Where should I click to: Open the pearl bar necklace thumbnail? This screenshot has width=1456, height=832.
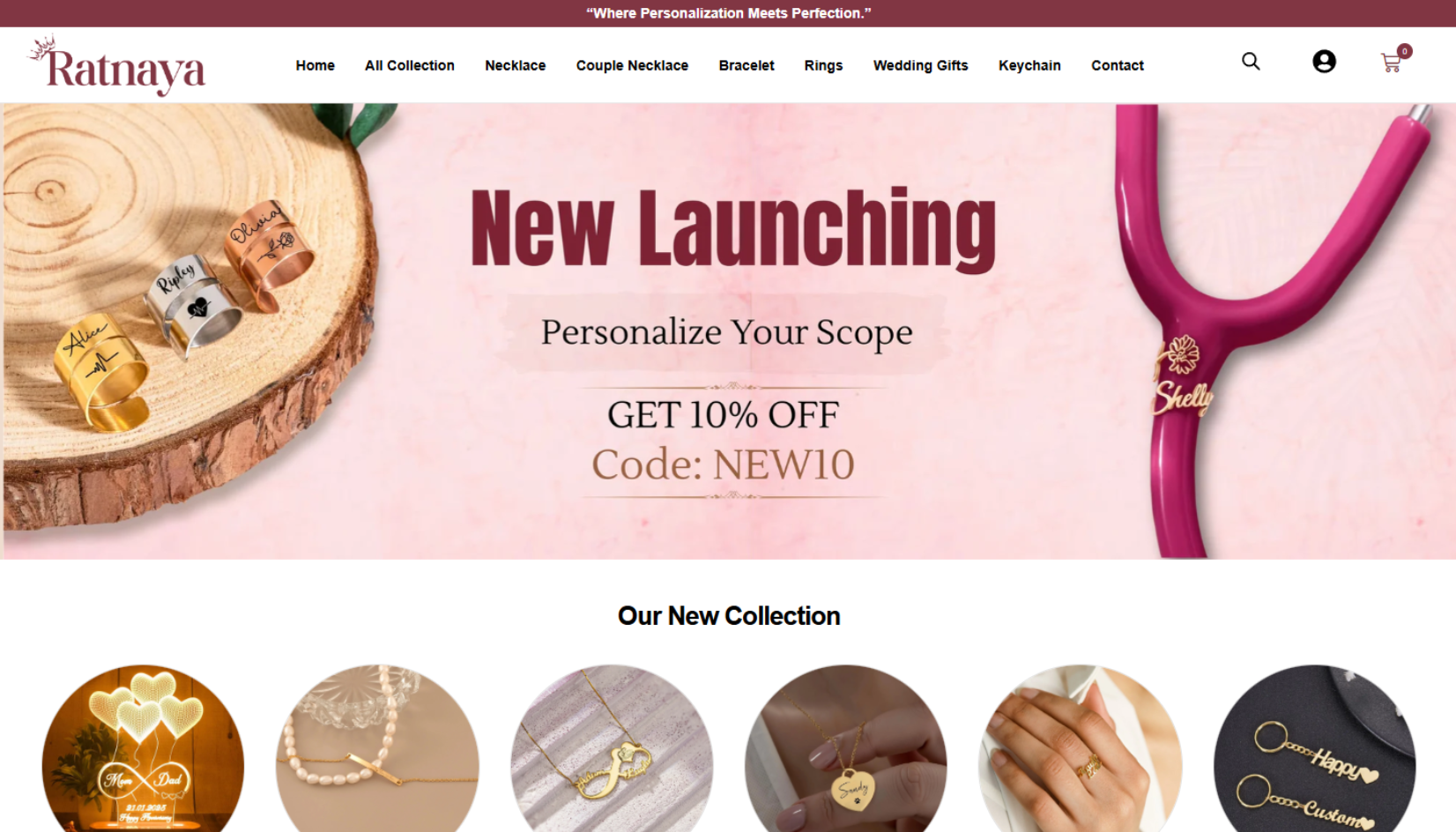point(377,749)
